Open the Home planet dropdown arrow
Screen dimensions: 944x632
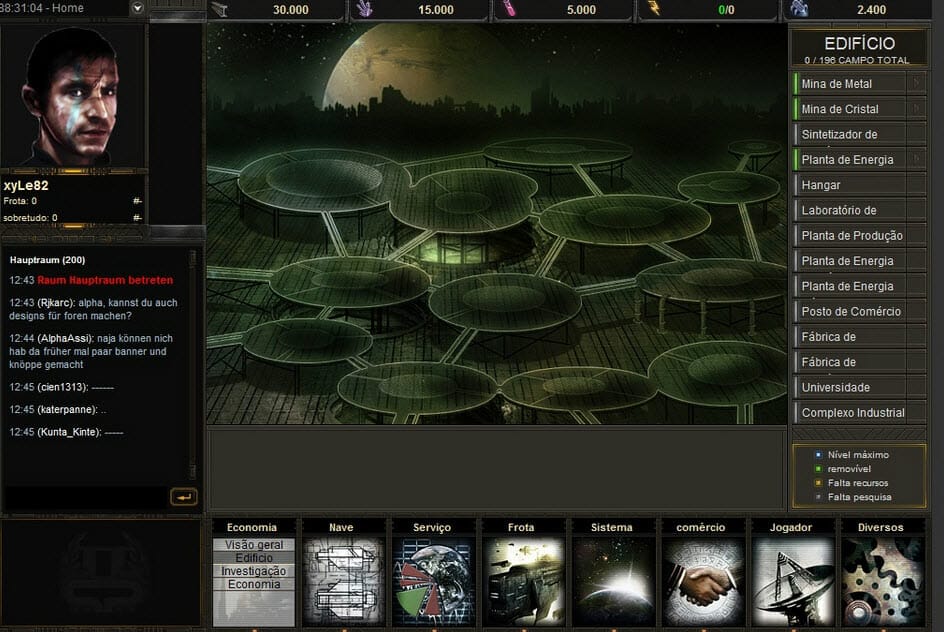click(137, 9)
